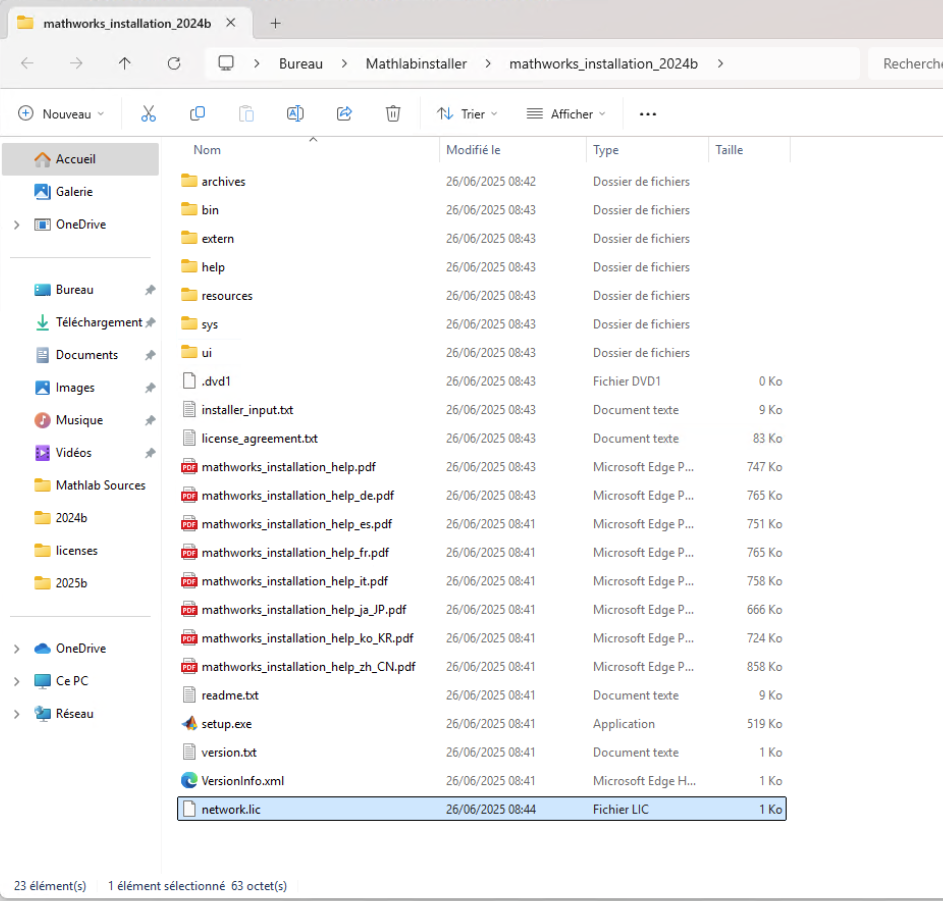Image resolution: width=943 pixels, height=901 pixels.
Task: Click the Back navigation arrow
Action: point(27,63)
